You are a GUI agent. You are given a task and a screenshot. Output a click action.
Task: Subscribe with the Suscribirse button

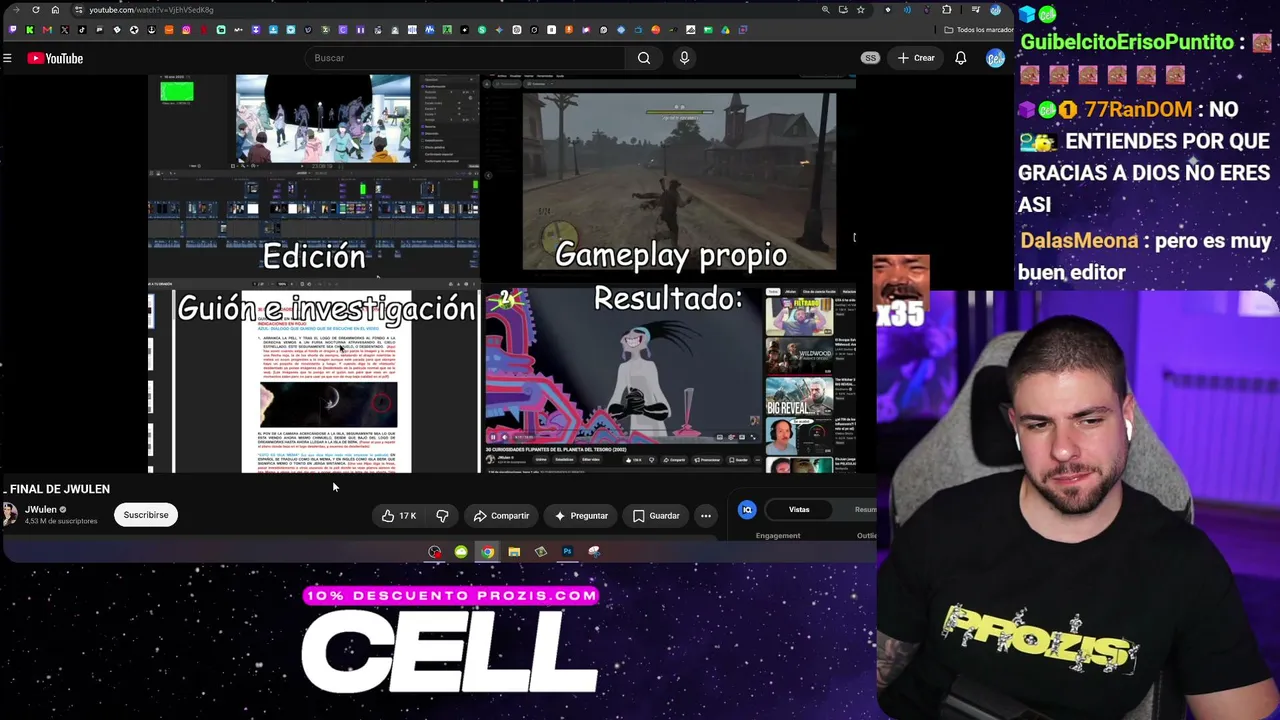coord(146,515)
